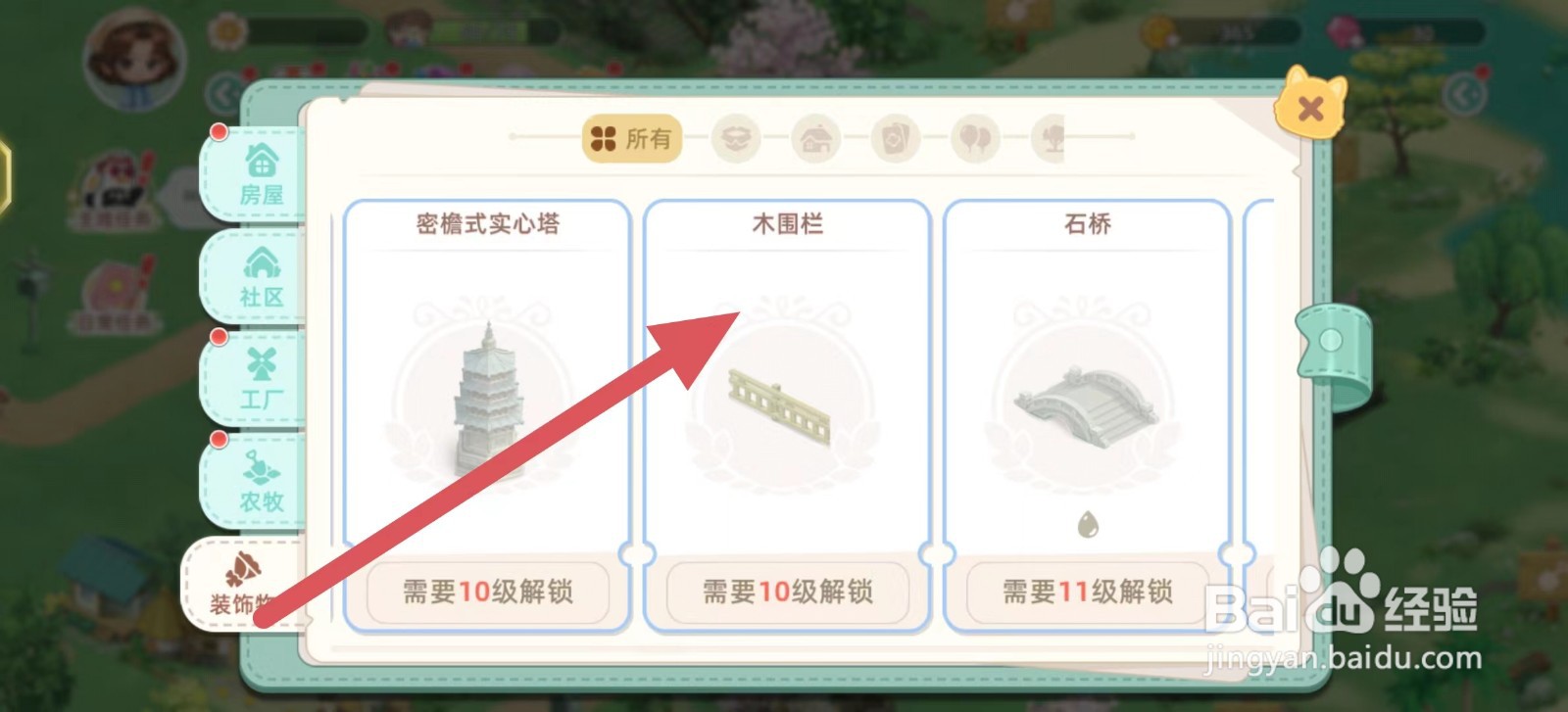Tap the fence's 需要10级解锁 button
The width and height of the screenshot is (1568, 712).
(x=788, y=592)
